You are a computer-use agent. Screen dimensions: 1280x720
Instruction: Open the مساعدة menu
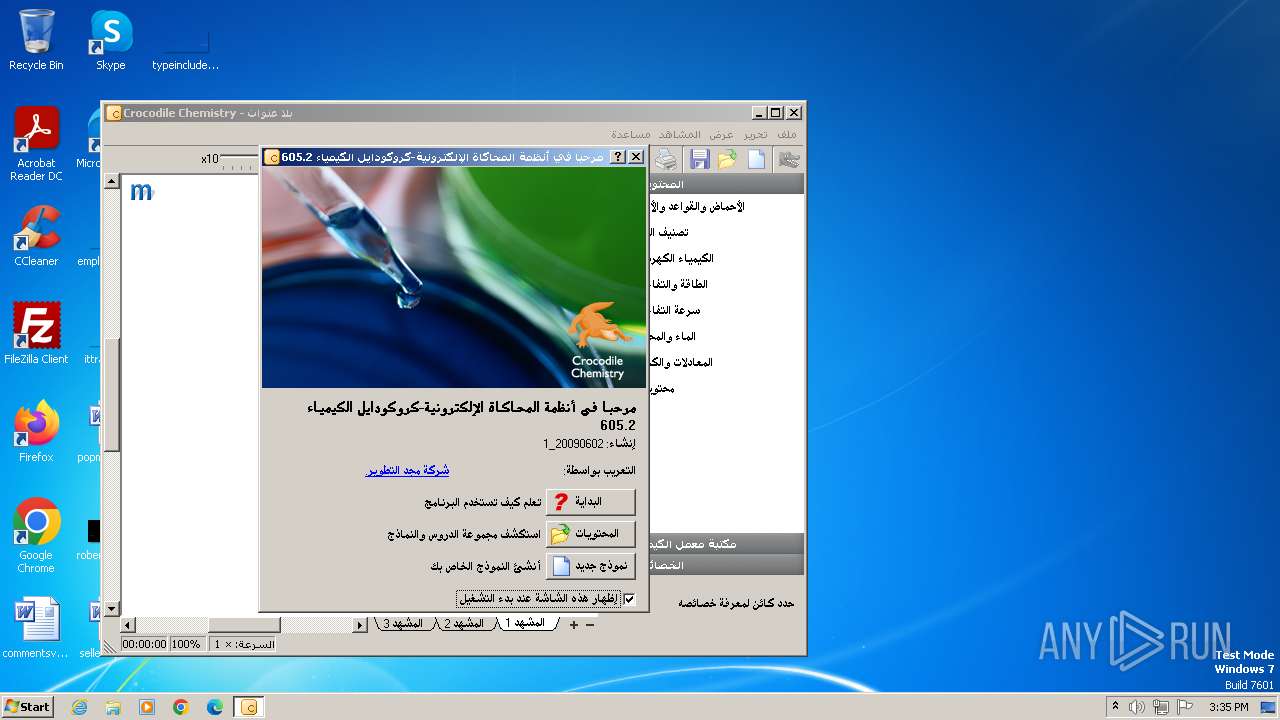pos(631,134)
